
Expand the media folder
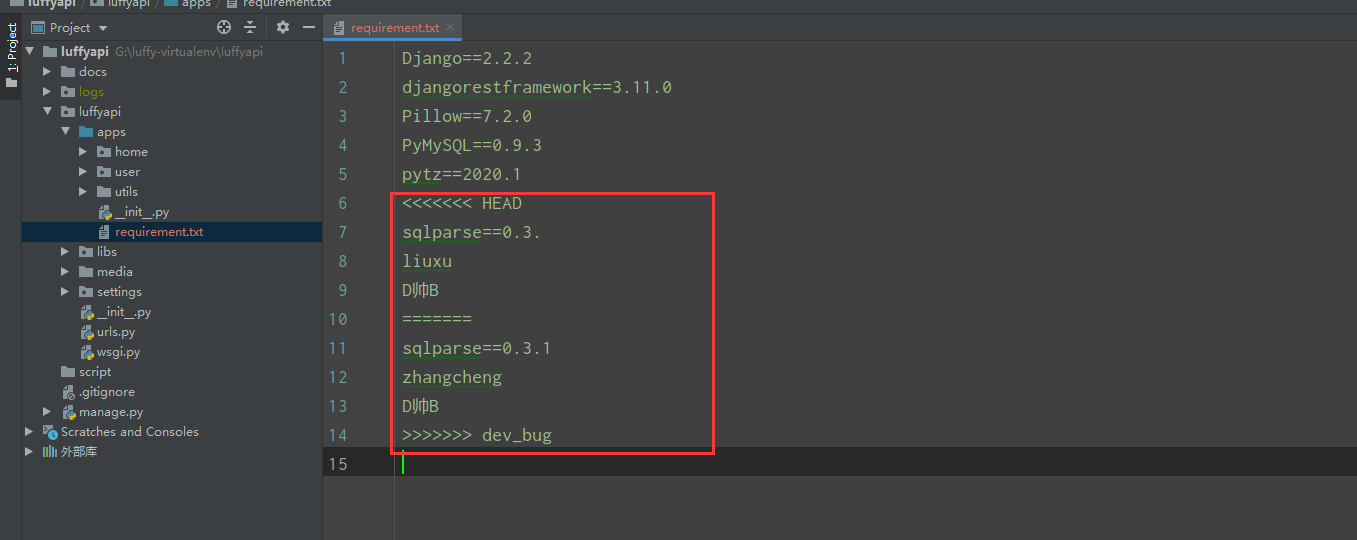(x=65, y=272)
